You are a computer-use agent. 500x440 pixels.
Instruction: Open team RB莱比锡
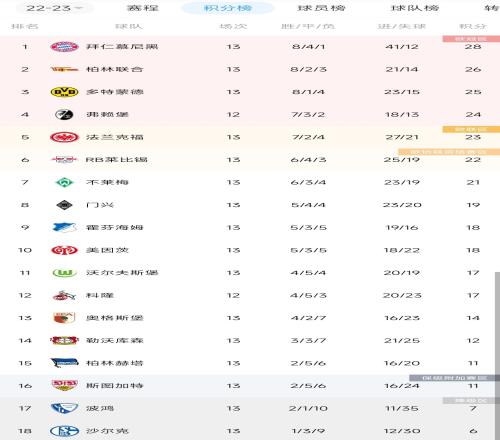tap(116, 160)
